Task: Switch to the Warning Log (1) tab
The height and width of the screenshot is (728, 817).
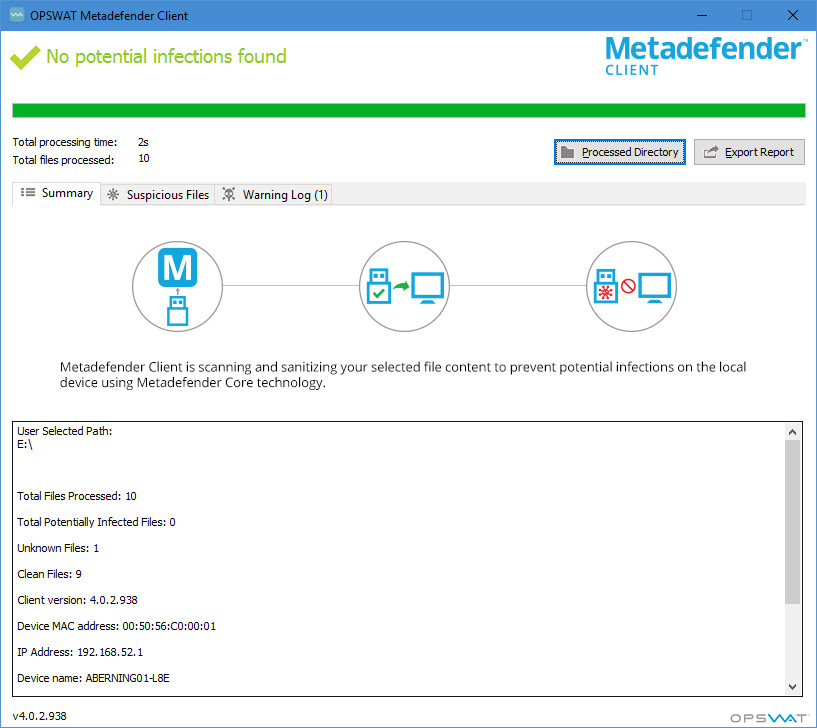Action: (x=274, y=194)
